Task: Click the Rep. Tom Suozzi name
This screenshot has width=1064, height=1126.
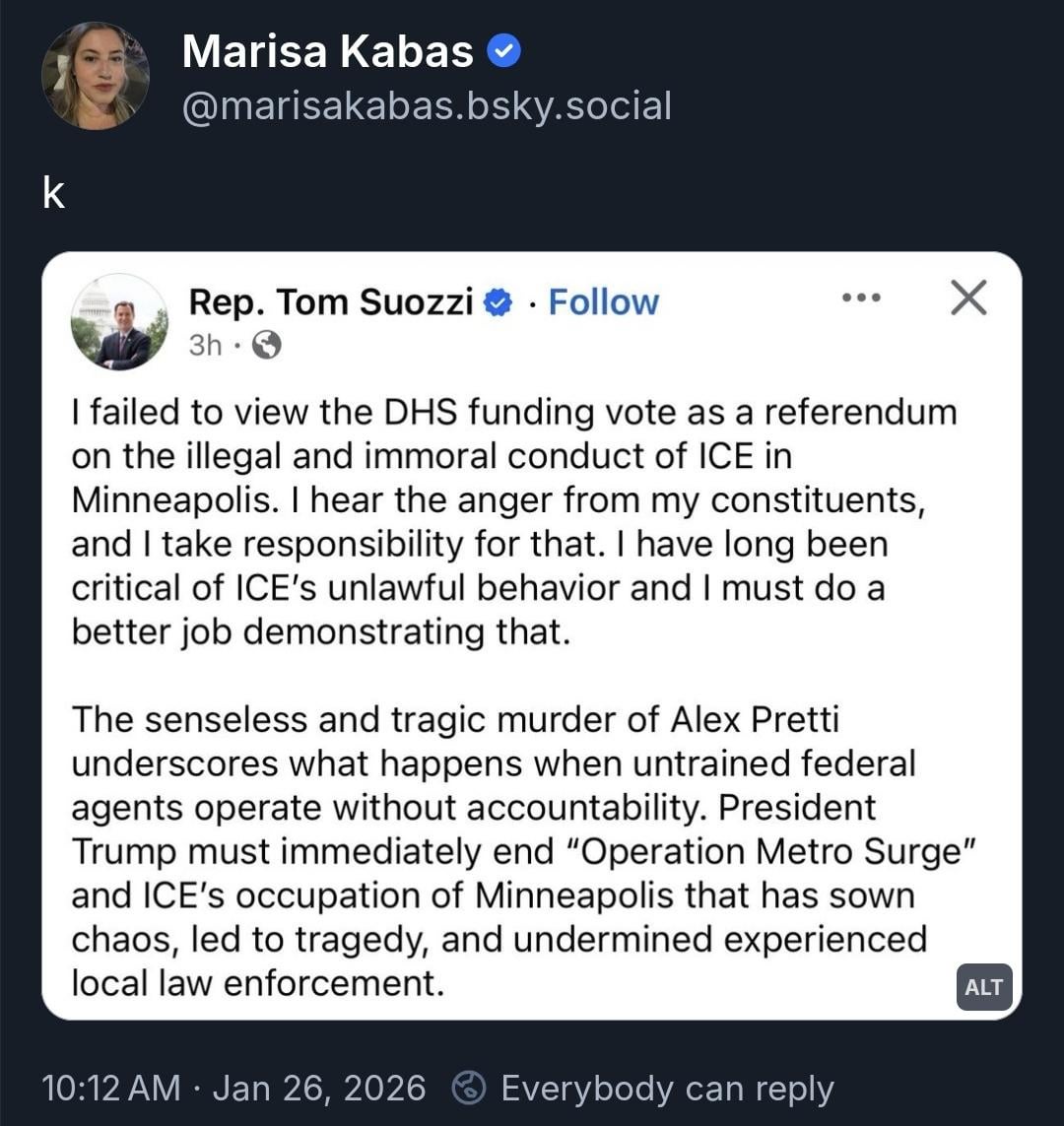Action: [331, 301]
